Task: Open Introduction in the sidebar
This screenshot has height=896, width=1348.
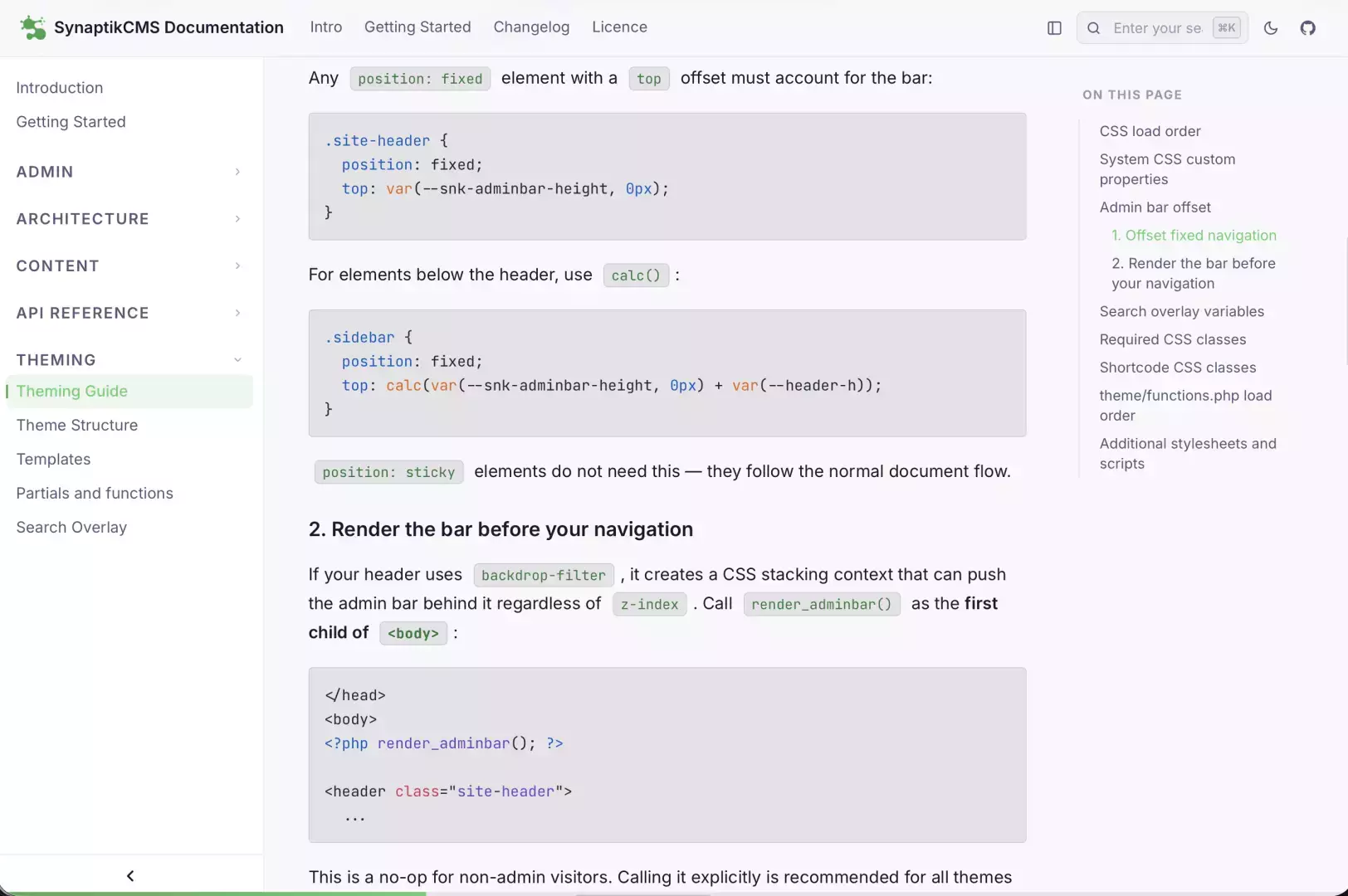Action: tap(60, 88)
